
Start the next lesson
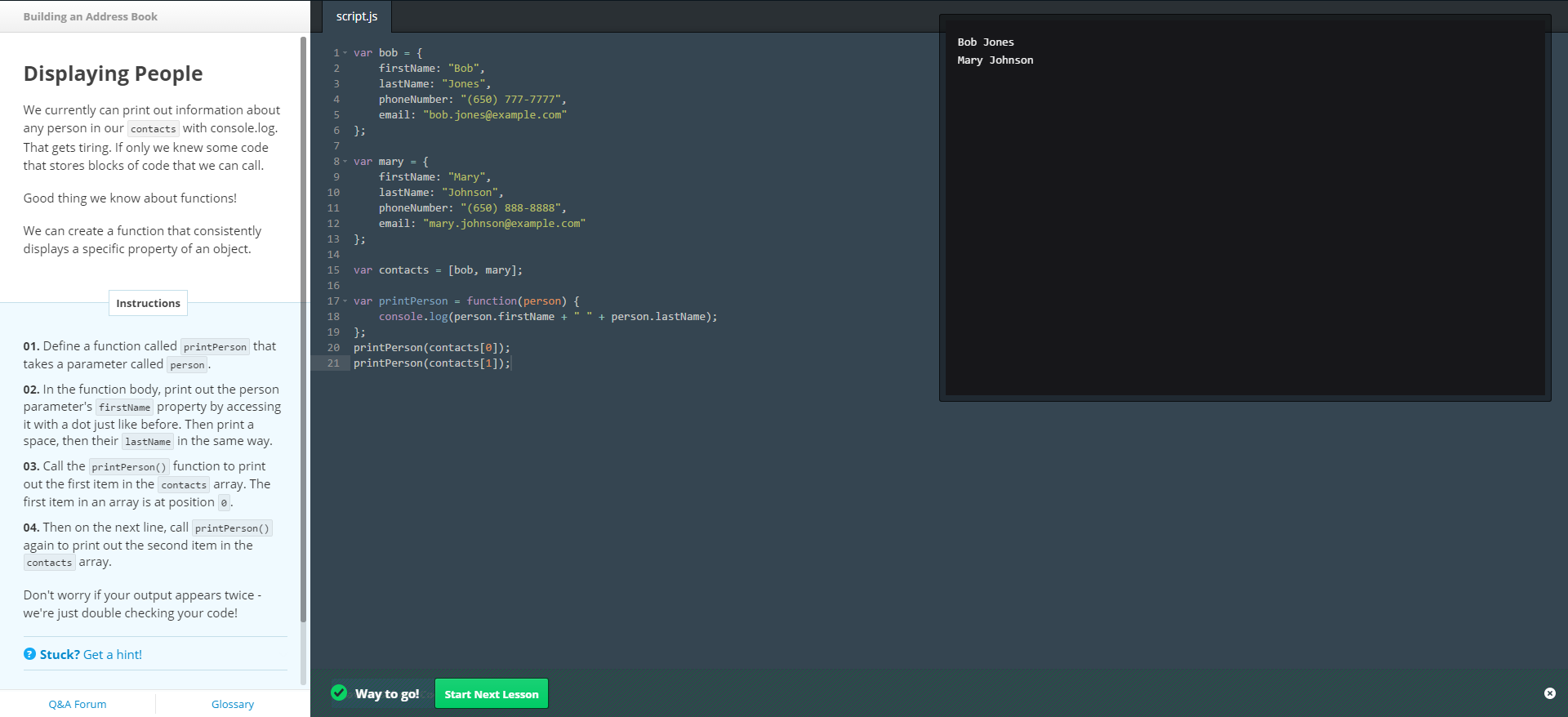tap(492, 694)
